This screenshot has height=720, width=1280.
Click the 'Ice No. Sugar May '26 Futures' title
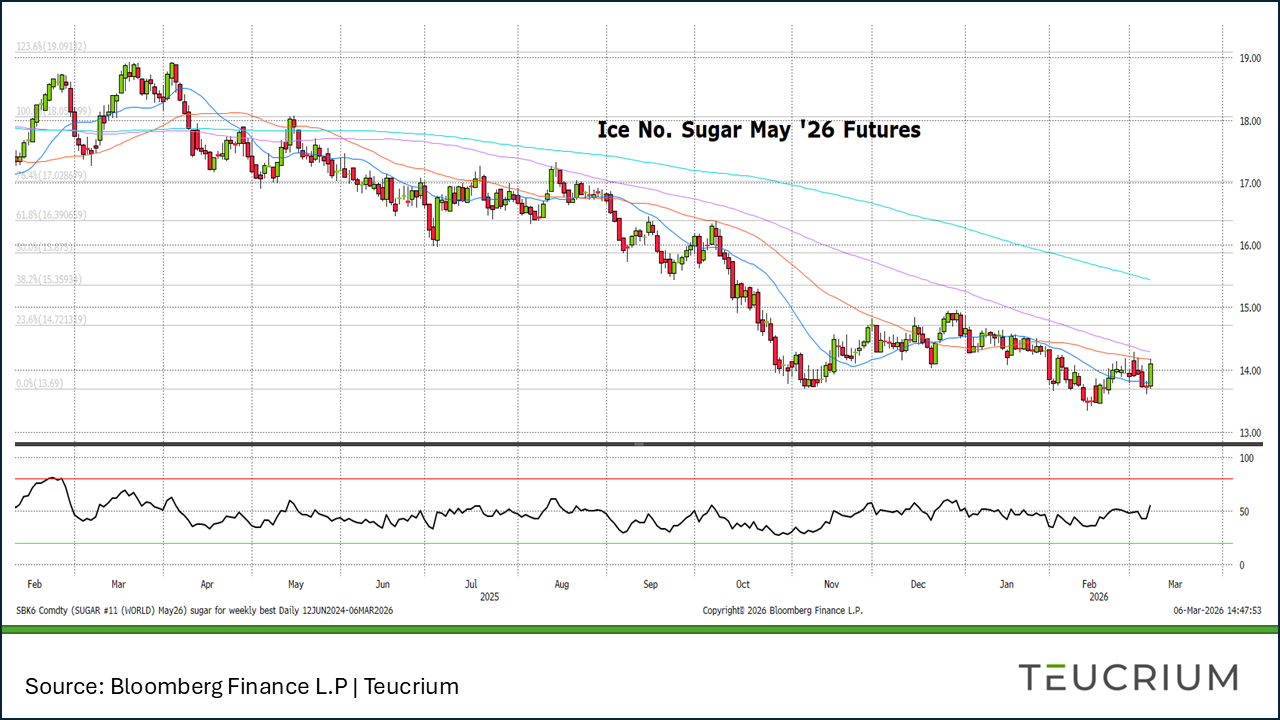[758, 130]
